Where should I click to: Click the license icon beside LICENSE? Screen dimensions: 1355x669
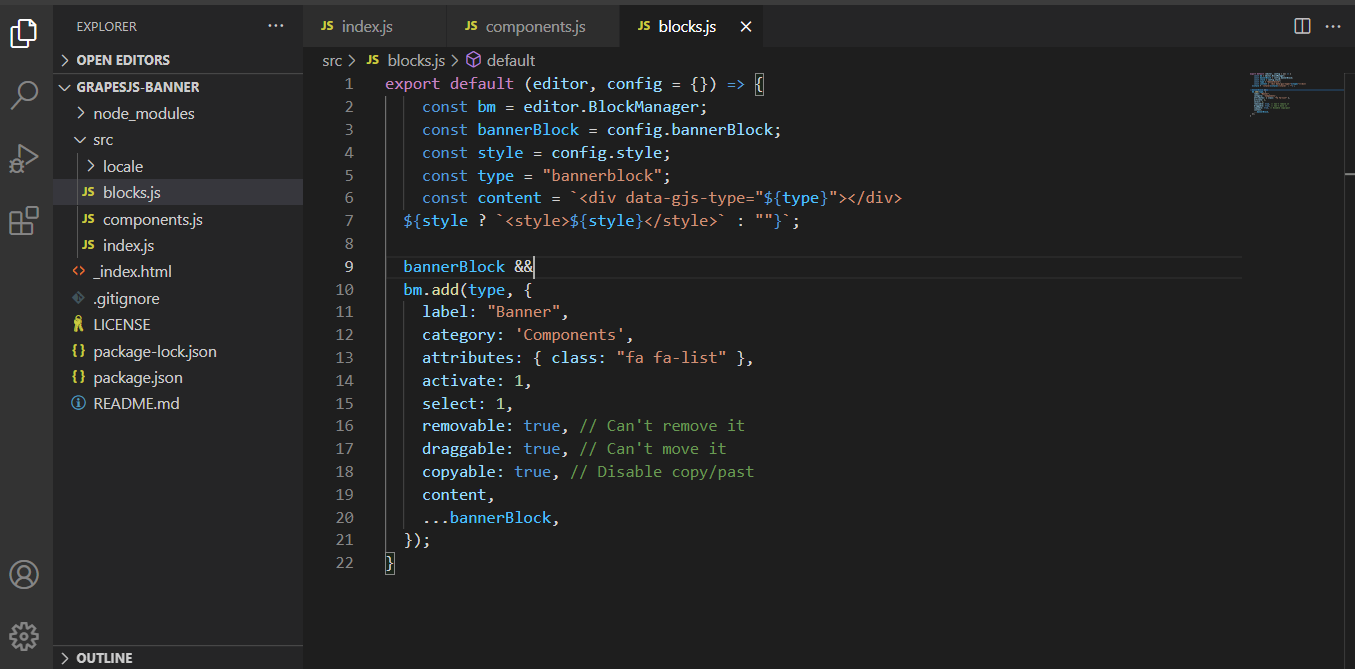coord(79,324)
